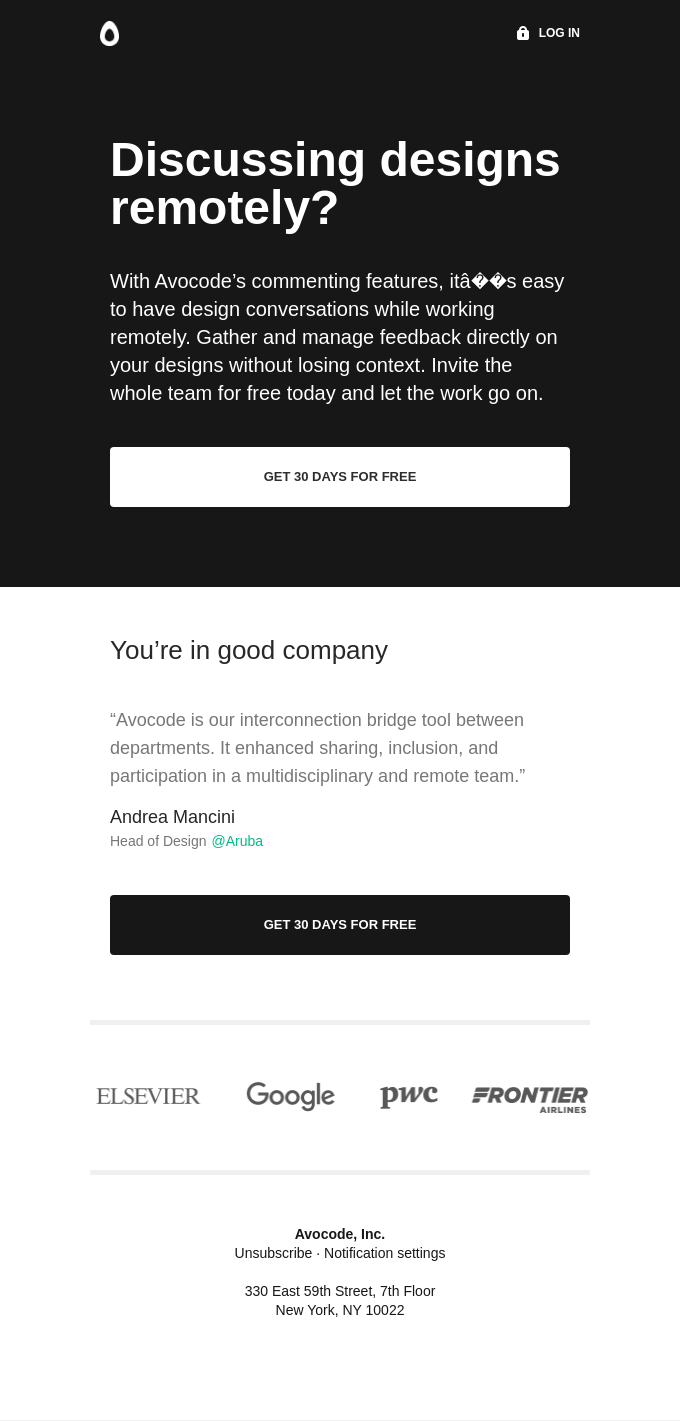
Task: Open the @Aruba profile link
Action: click(x=237, y=841)
